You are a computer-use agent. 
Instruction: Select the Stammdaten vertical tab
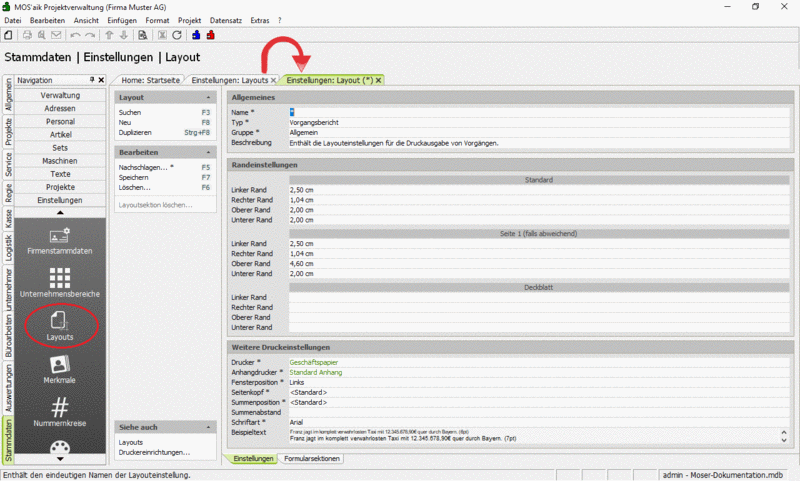pyautogui.click(x=8, y=440)
